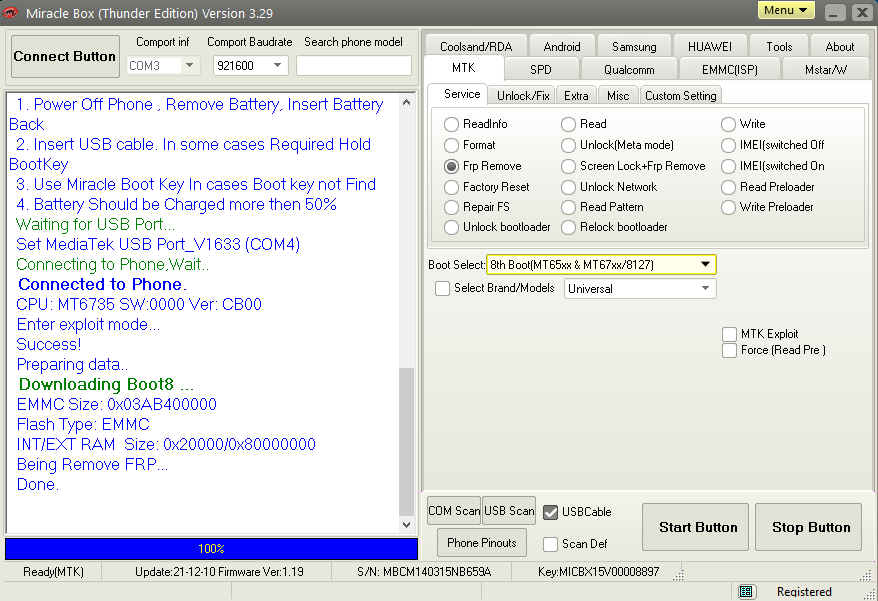Click the Connect Button

click(x=65, y=57)
